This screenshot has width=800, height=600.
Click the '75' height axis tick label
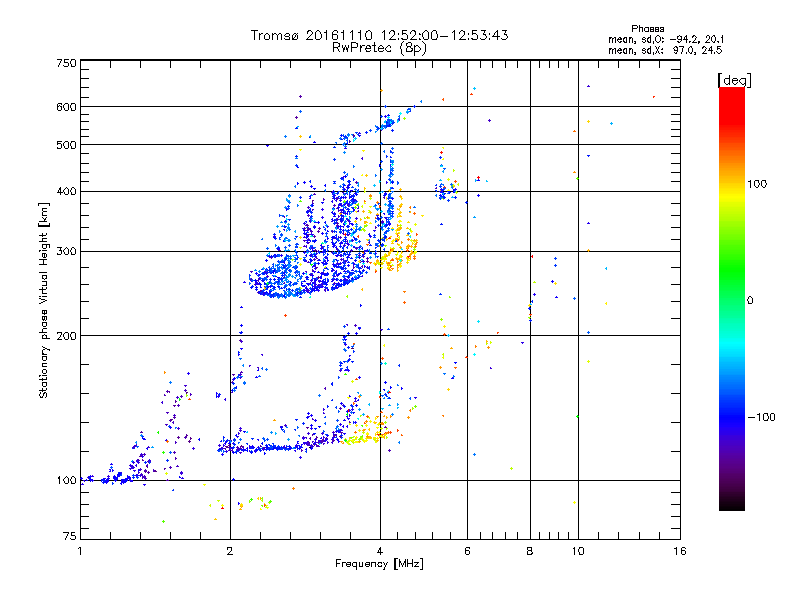click(70, 536)
